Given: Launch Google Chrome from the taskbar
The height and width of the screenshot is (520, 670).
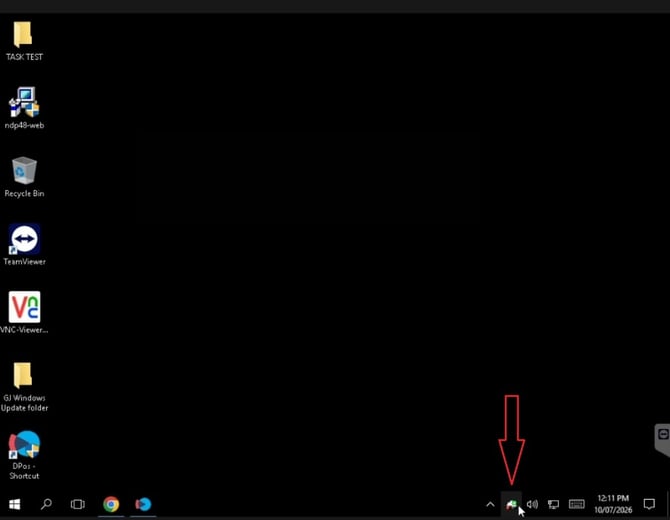Looking at the screenshot, I should [111, 504].
